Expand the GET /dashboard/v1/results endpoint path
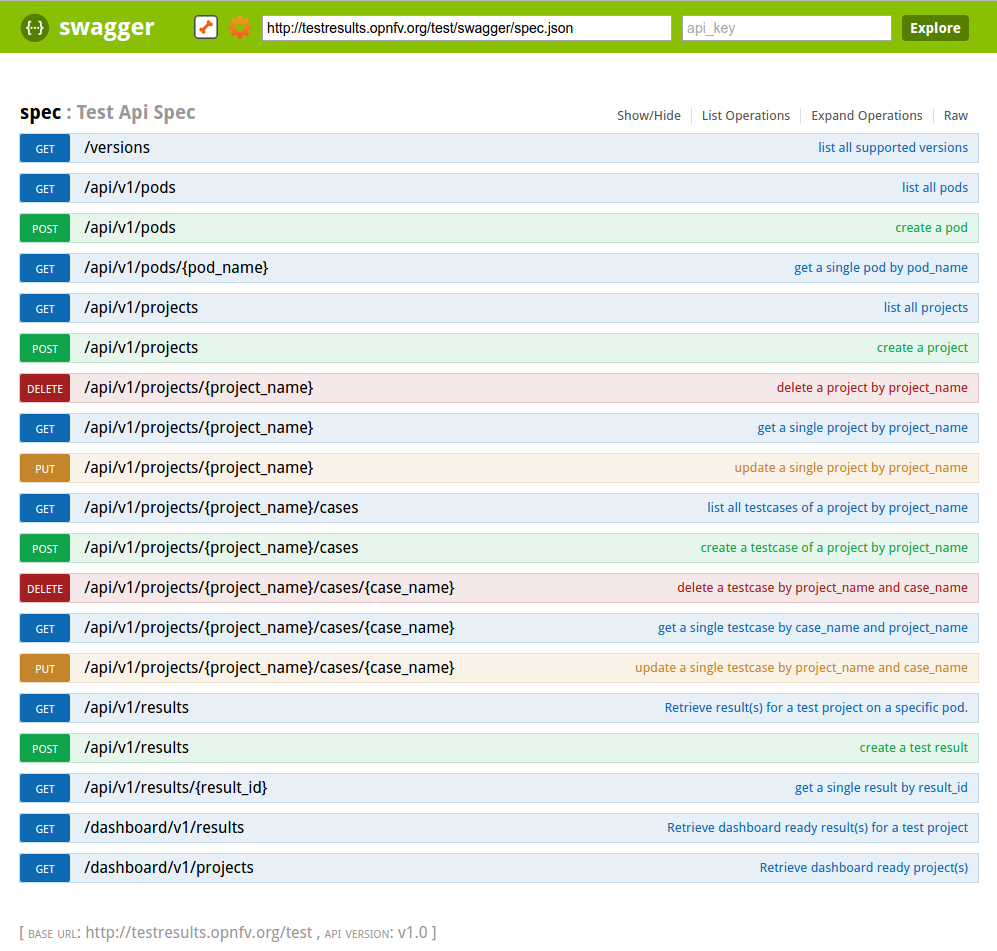The height and width of the screenshot is (951, 997). (164, 828)
